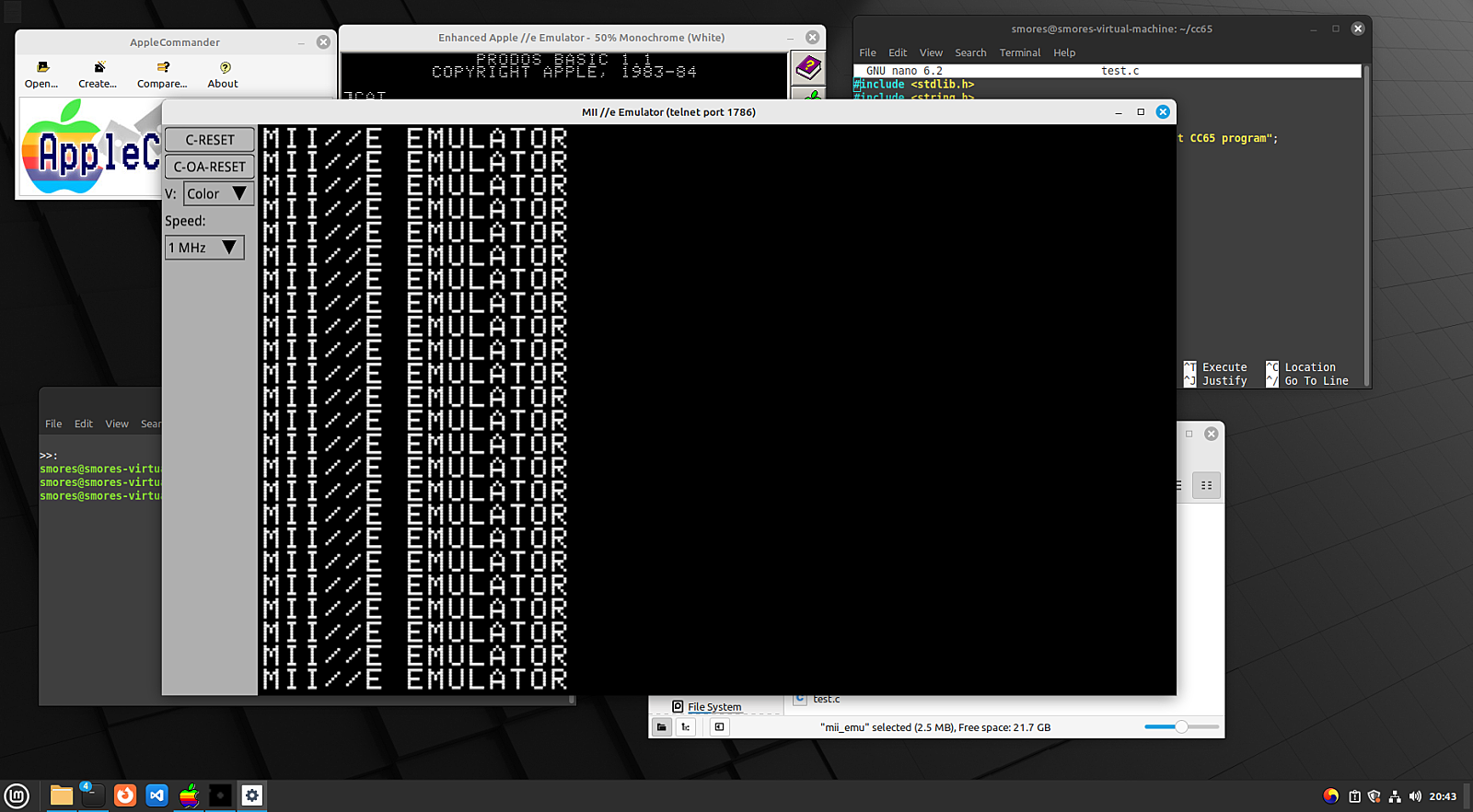This screenshot has width=1473, height=812.
Task: Open the Files folder icon in taskbar
Action: coord(62,795)
